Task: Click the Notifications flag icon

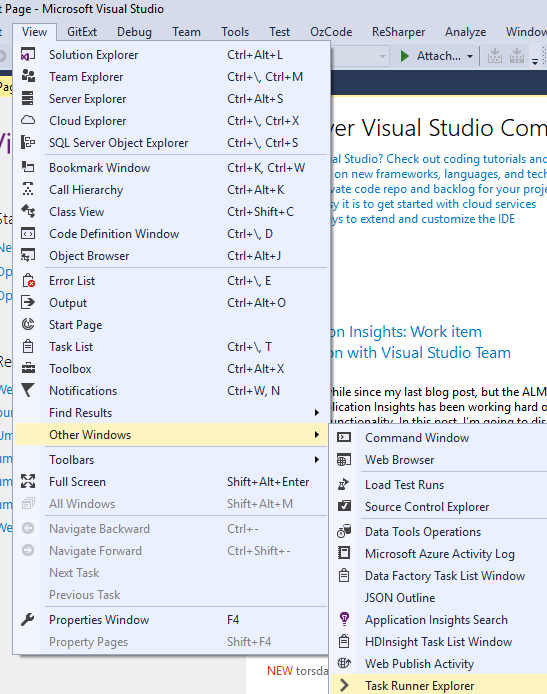Action: [28, 390]
